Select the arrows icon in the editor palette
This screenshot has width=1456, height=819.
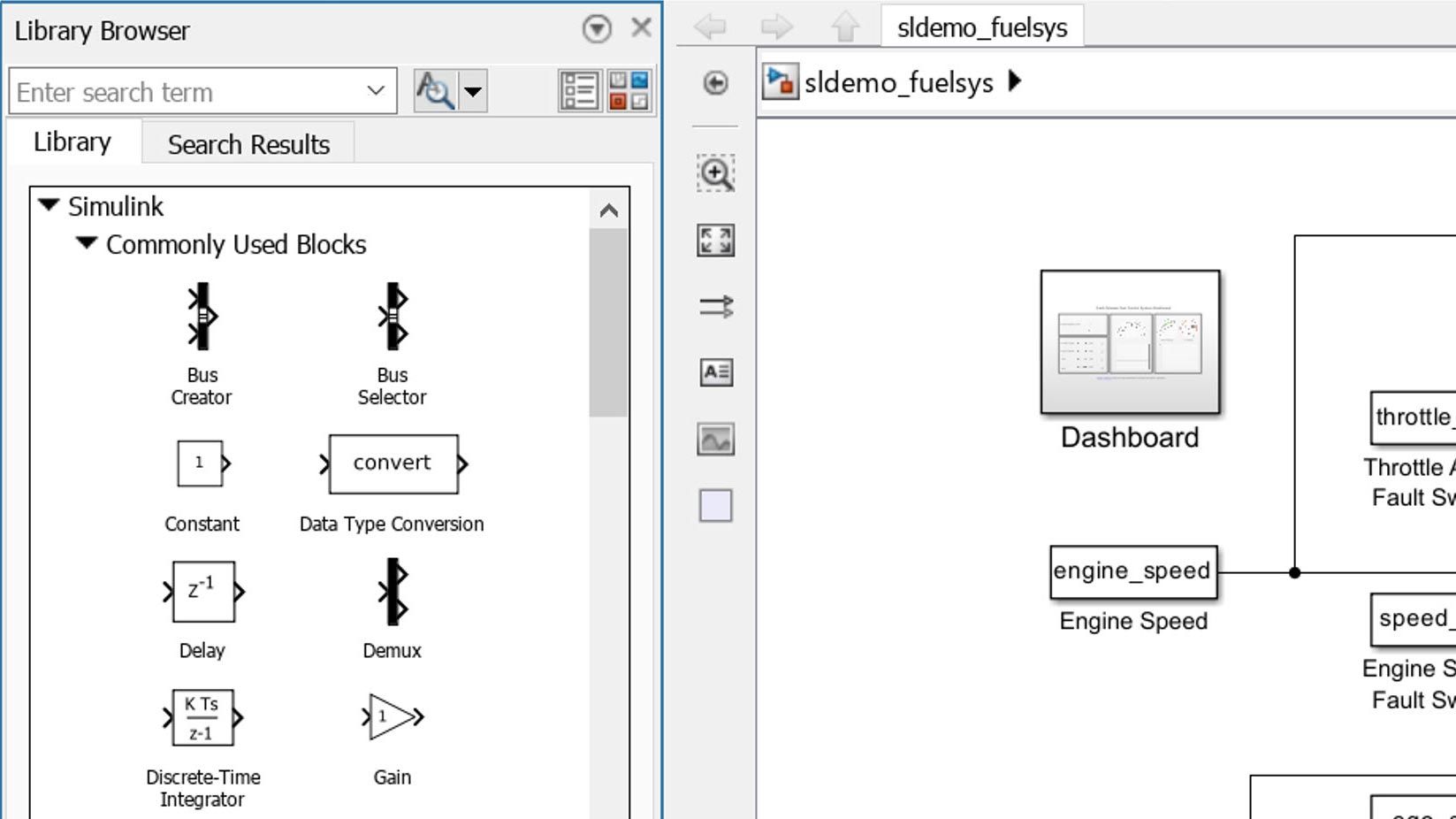click(716, 307)
